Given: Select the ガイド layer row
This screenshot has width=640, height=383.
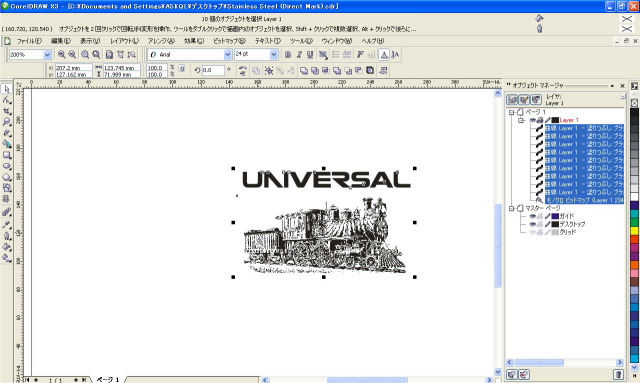Looking at the screenshot, I should click(x=567, y=216).
